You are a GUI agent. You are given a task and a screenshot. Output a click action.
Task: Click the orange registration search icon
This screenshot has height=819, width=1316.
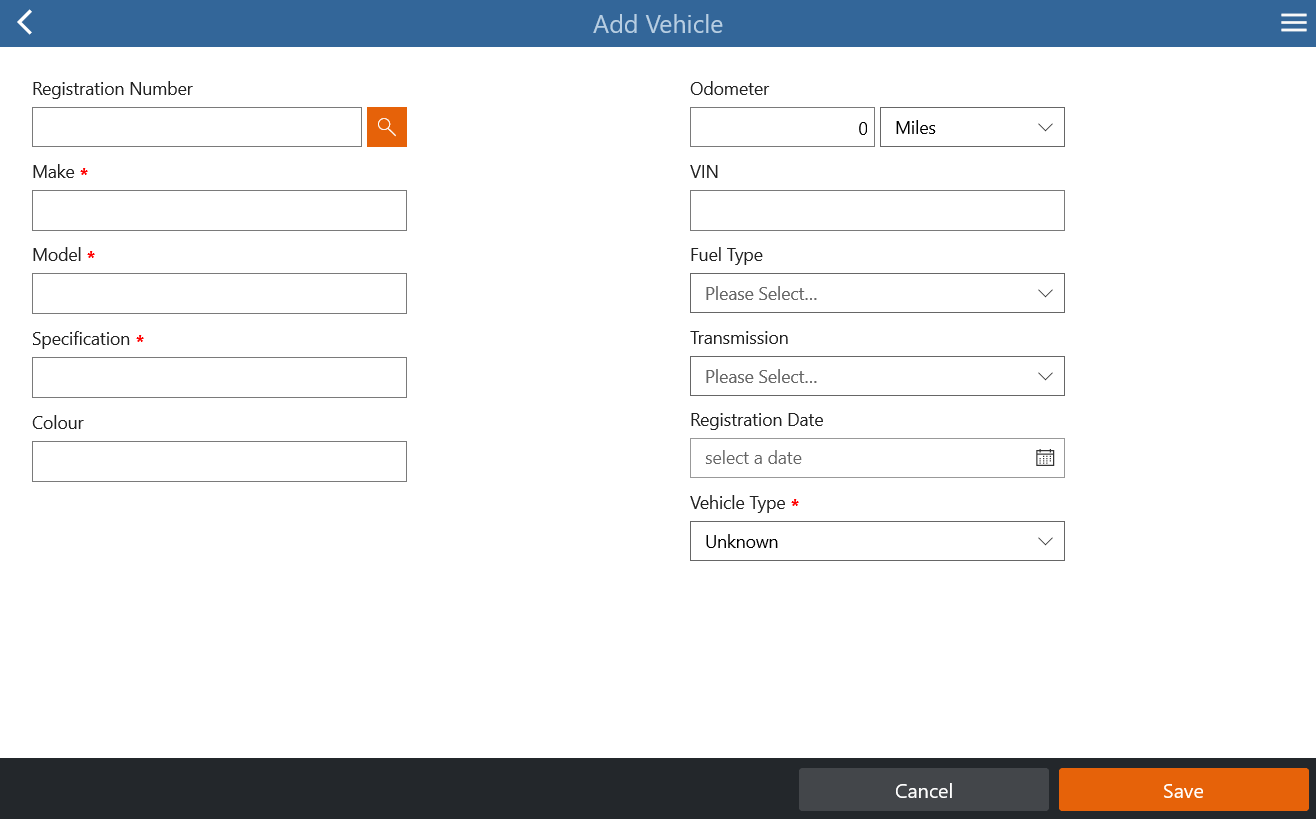click(x=387, y=127)
